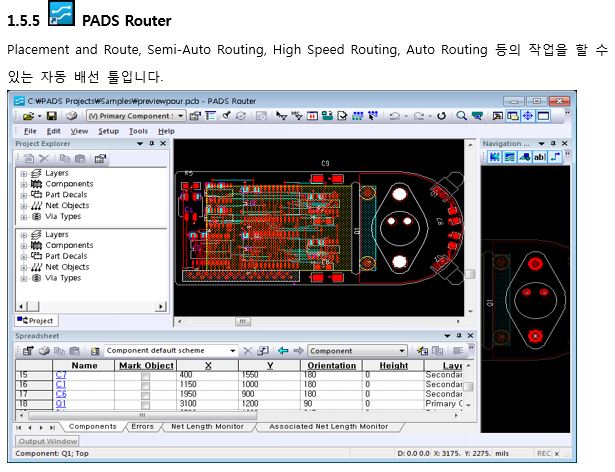Print the design using the printer icon
615x472 pixels.
tap(71, 116)
